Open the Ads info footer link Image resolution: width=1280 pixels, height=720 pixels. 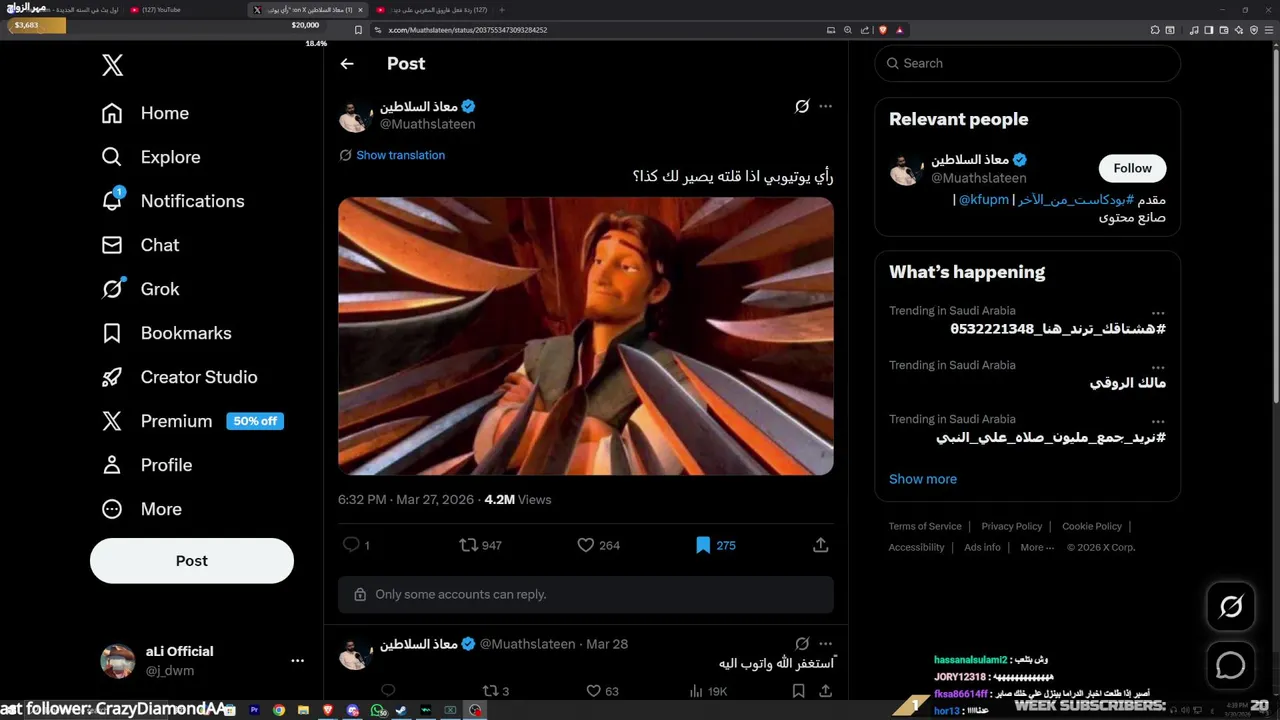click(982, 547)
